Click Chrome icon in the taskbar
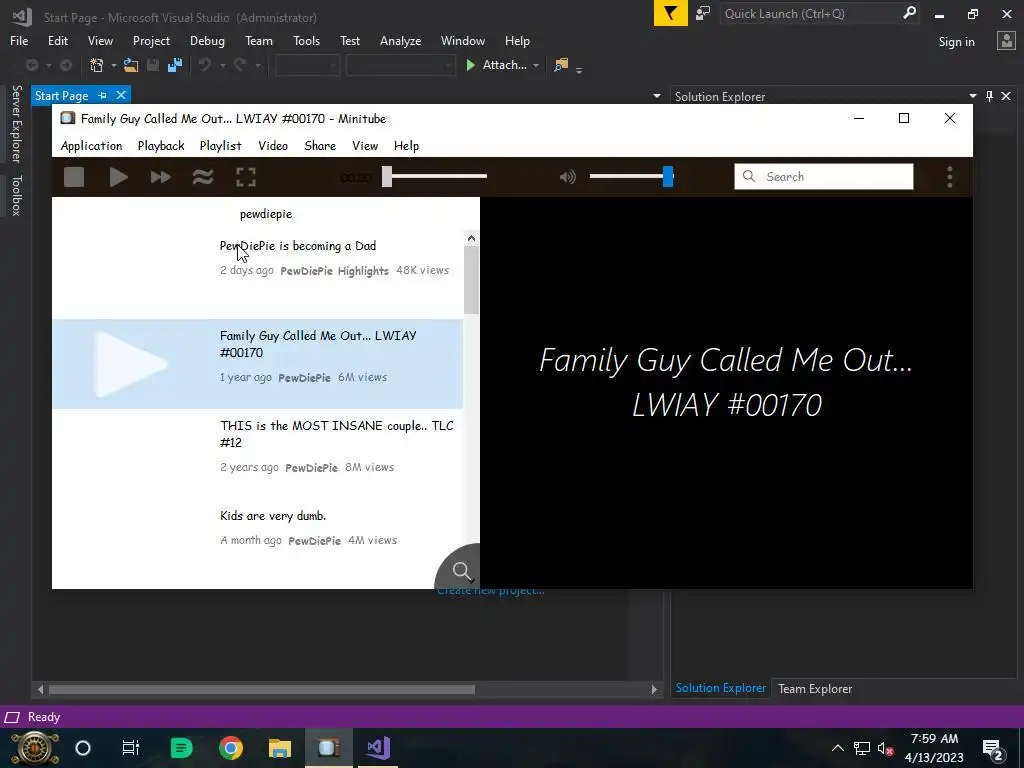This screenshot has height=768, width=1024. coord(231,748)
